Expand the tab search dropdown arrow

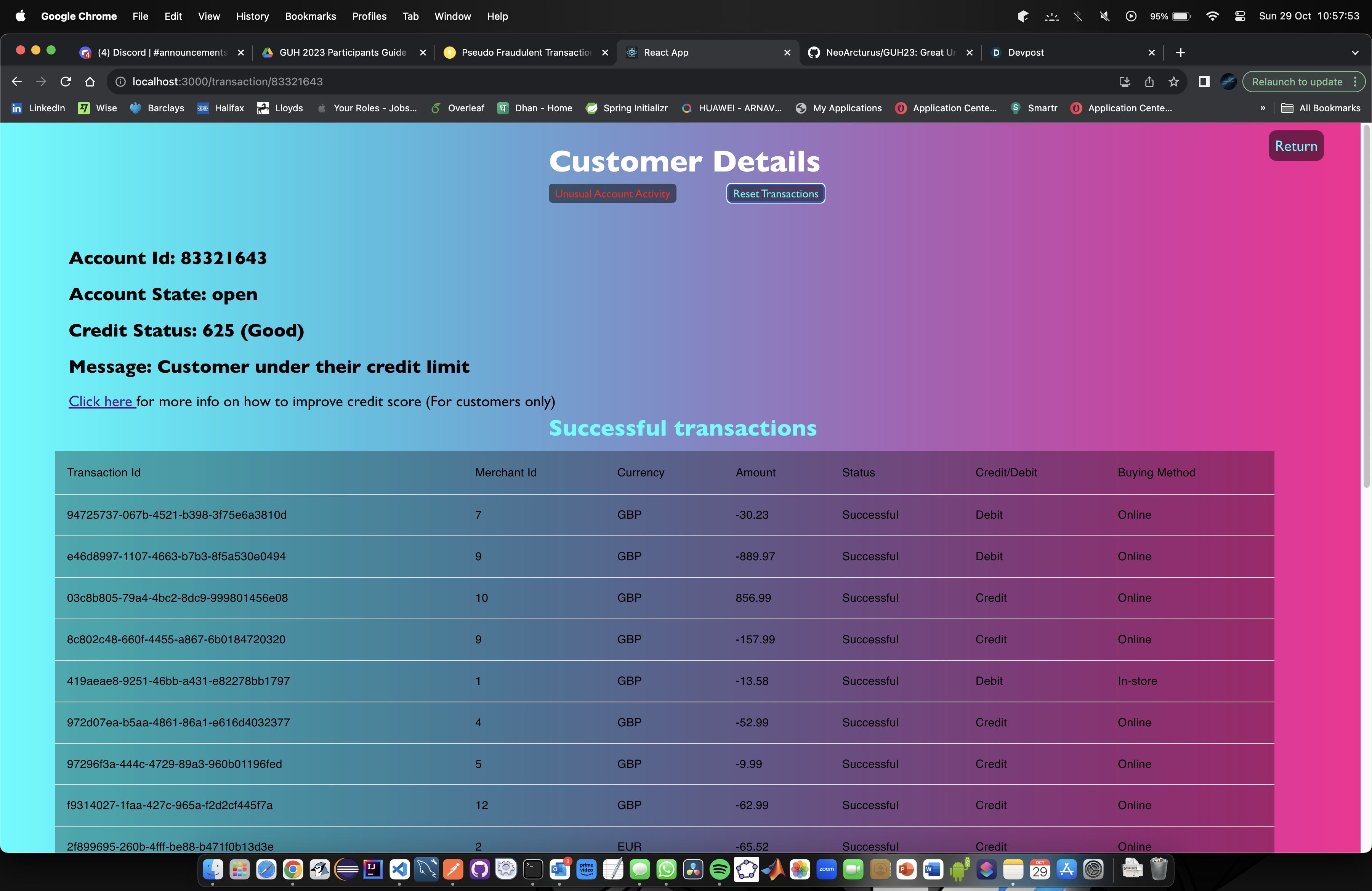1355,53
